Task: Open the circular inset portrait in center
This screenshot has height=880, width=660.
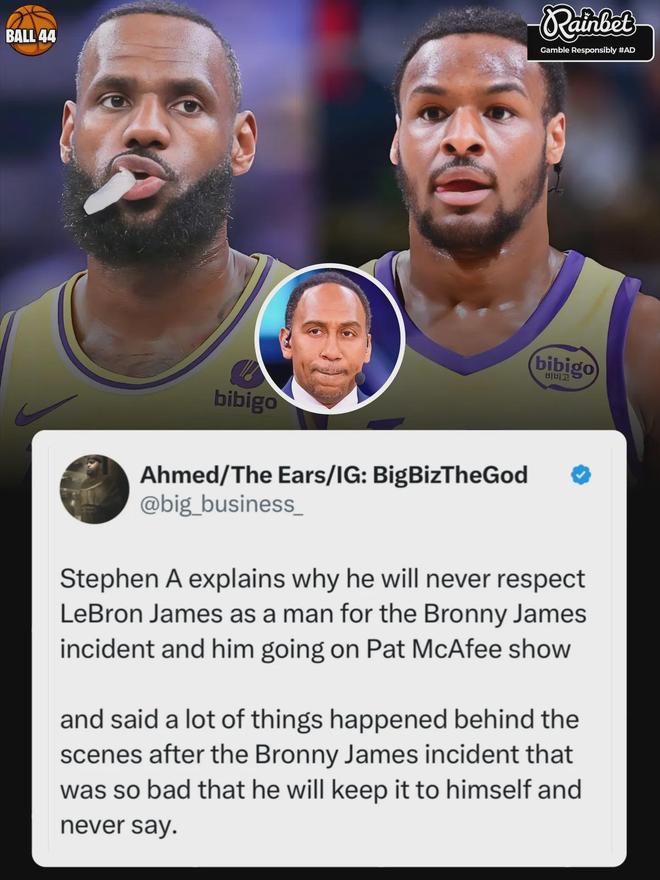Action: pos(330,338)
